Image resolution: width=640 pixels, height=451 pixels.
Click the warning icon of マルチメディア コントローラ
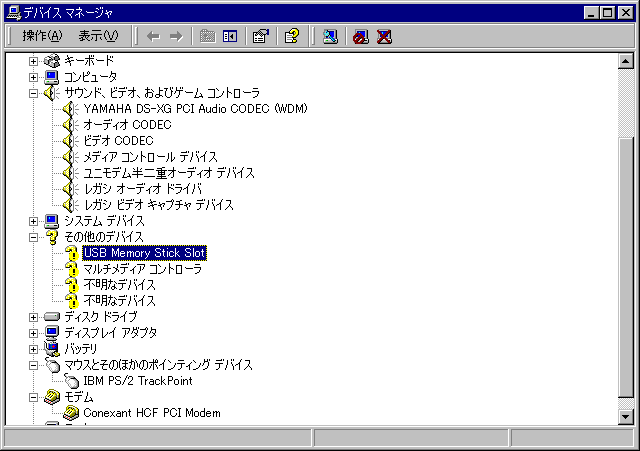[72, 269]
